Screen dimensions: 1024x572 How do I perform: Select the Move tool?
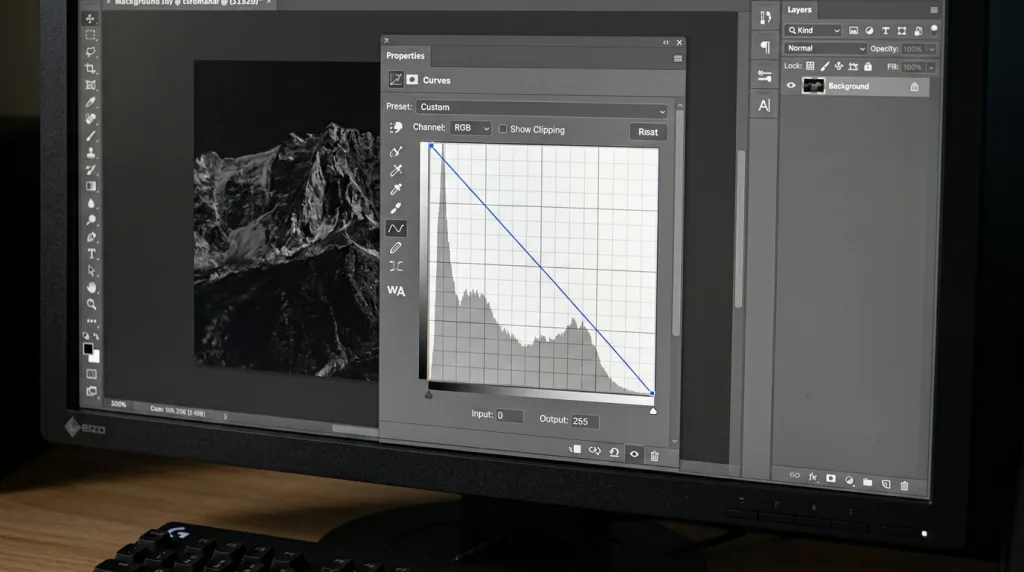tap(90, 18)
